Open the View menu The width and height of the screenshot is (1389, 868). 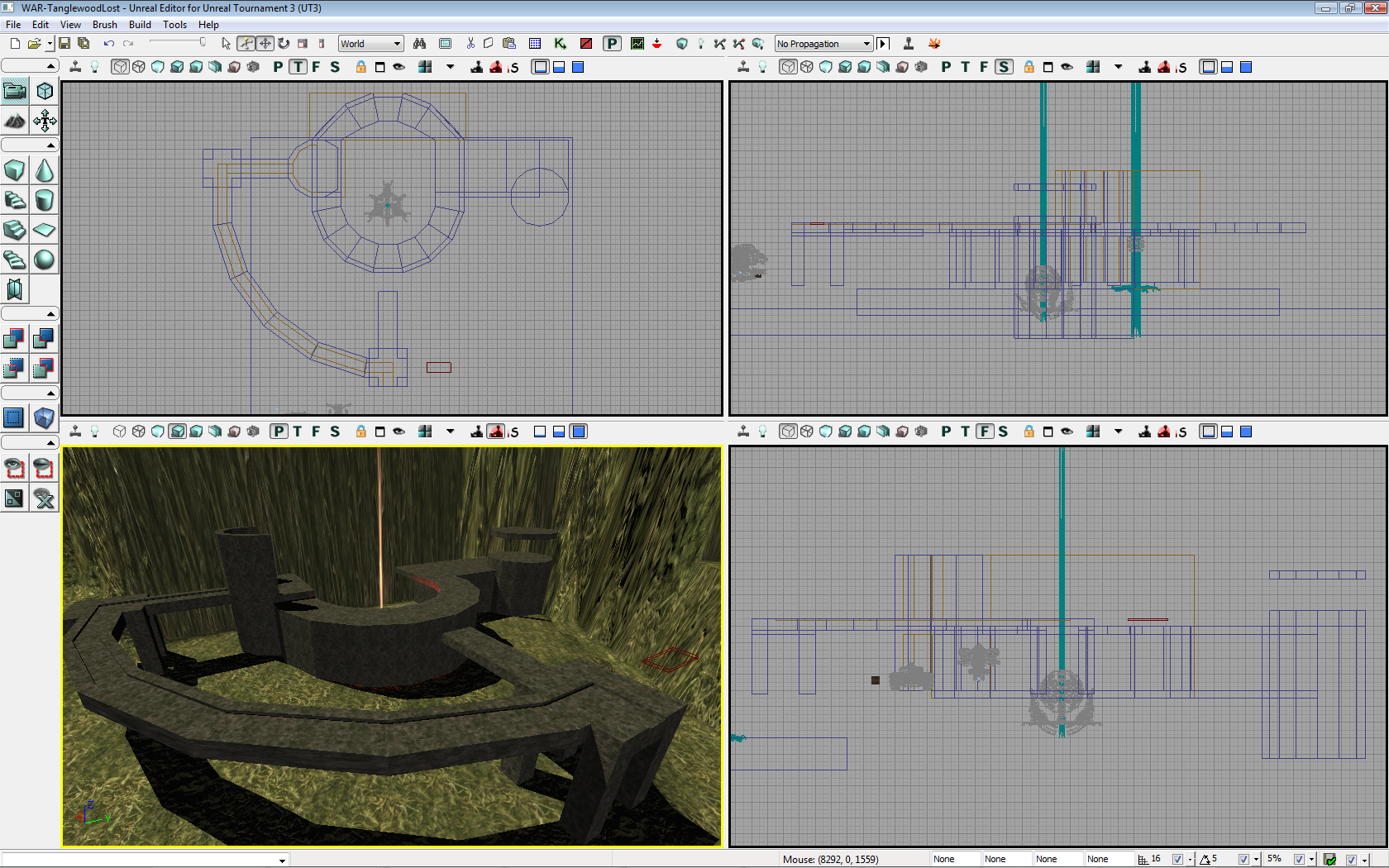tap(70, 25)
